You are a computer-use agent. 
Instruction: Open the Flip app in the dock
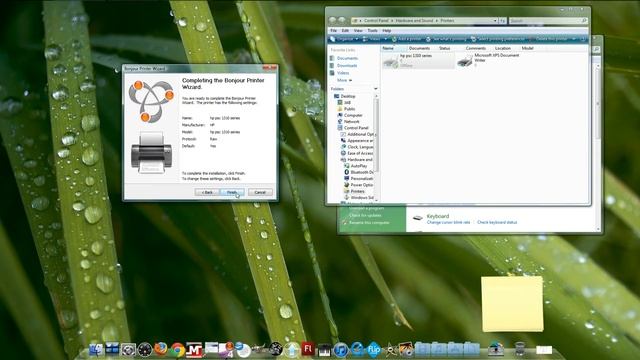pyautogui.click(x=373, y=350)
